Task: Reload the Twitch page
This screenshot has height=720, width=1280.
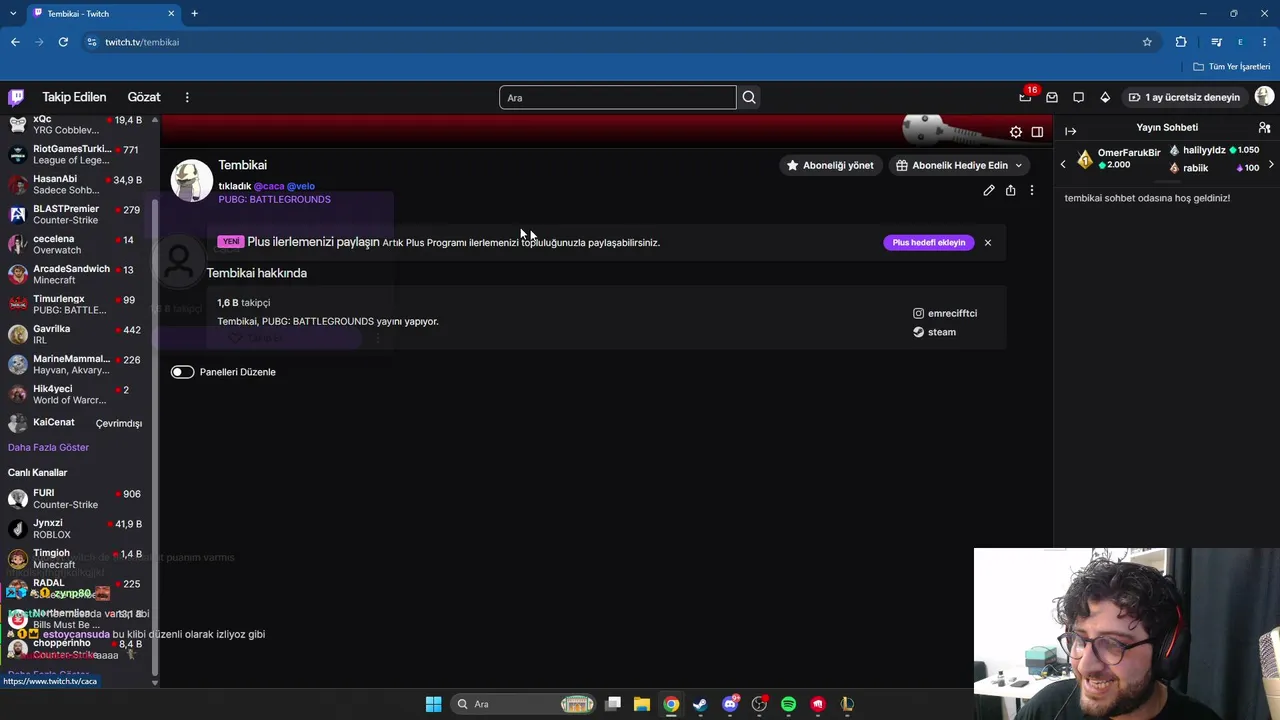Action: point(63,42)
